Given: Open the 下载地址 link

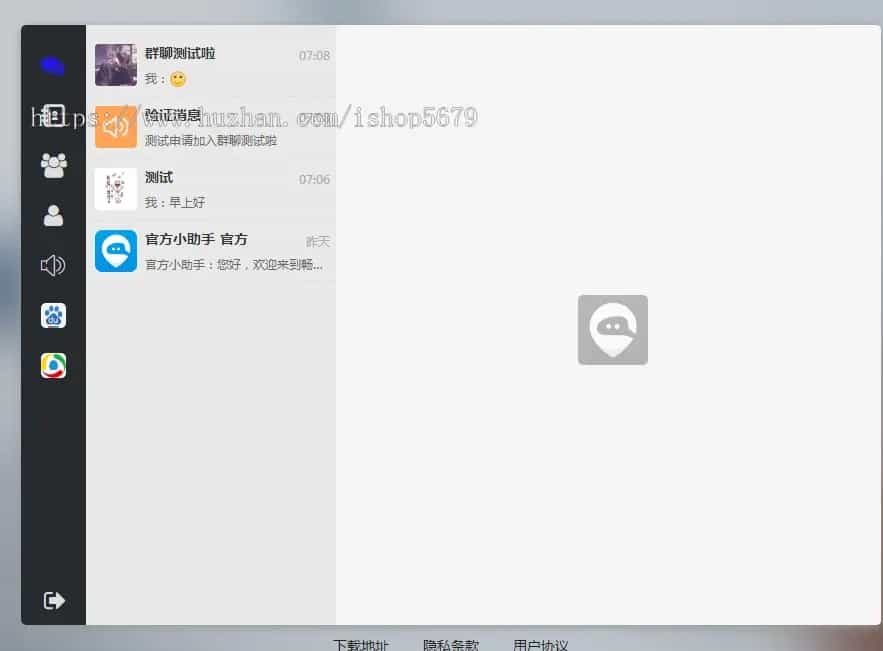Looking at the screenshot, I should 360,645.
